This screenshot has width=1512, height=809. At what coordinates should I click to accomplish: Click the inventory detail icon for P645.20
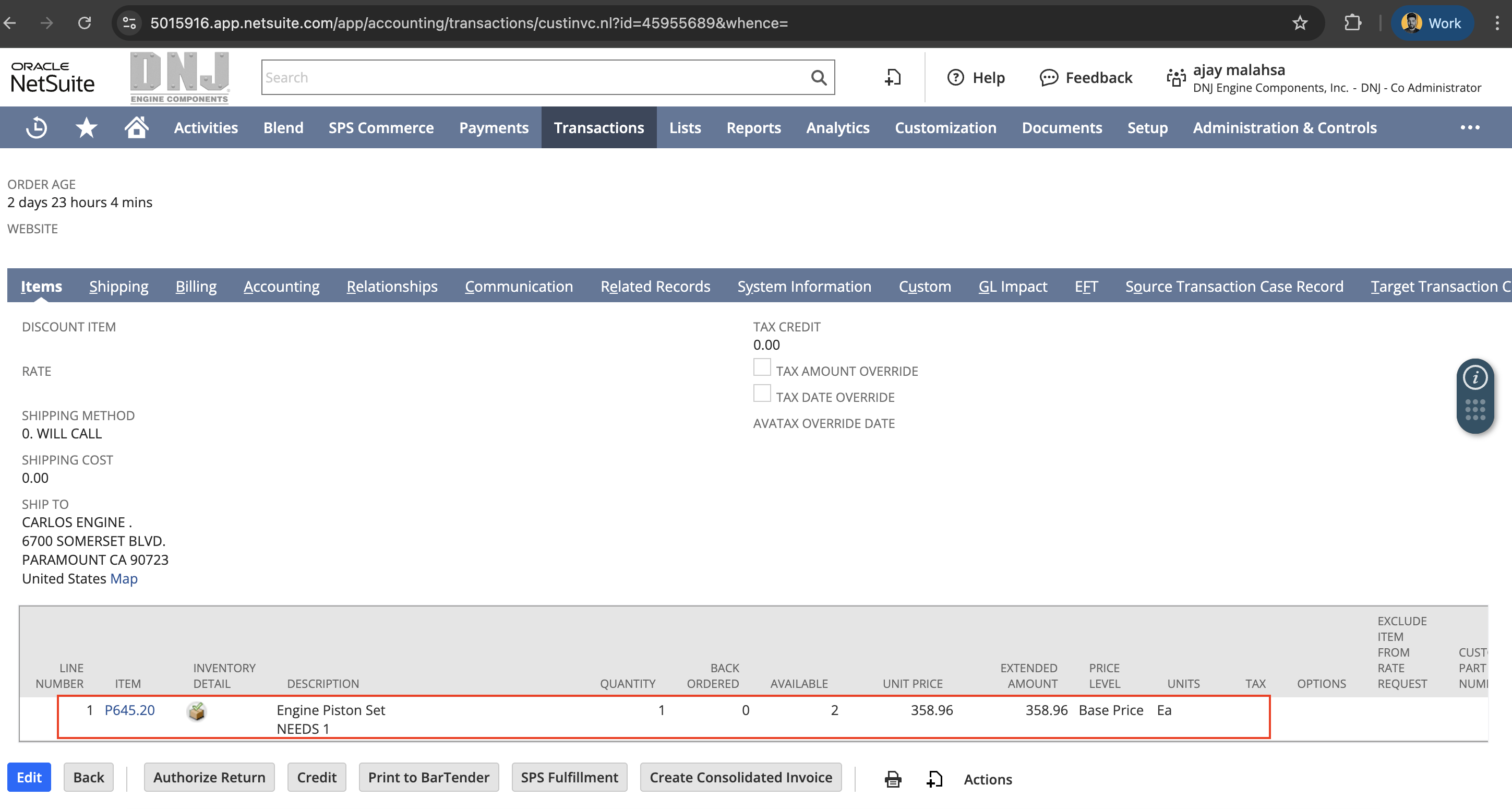pos(196,711)
